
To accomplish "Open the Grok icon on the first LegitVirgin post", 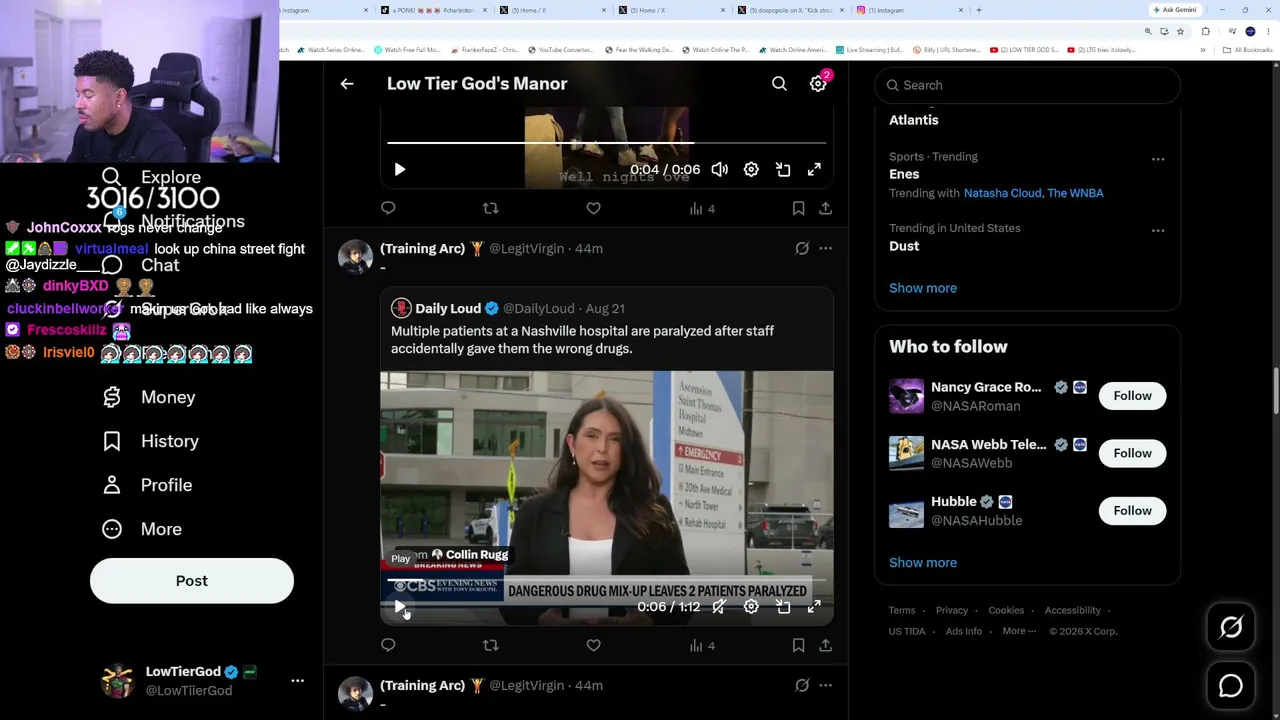I will (802, 248).
